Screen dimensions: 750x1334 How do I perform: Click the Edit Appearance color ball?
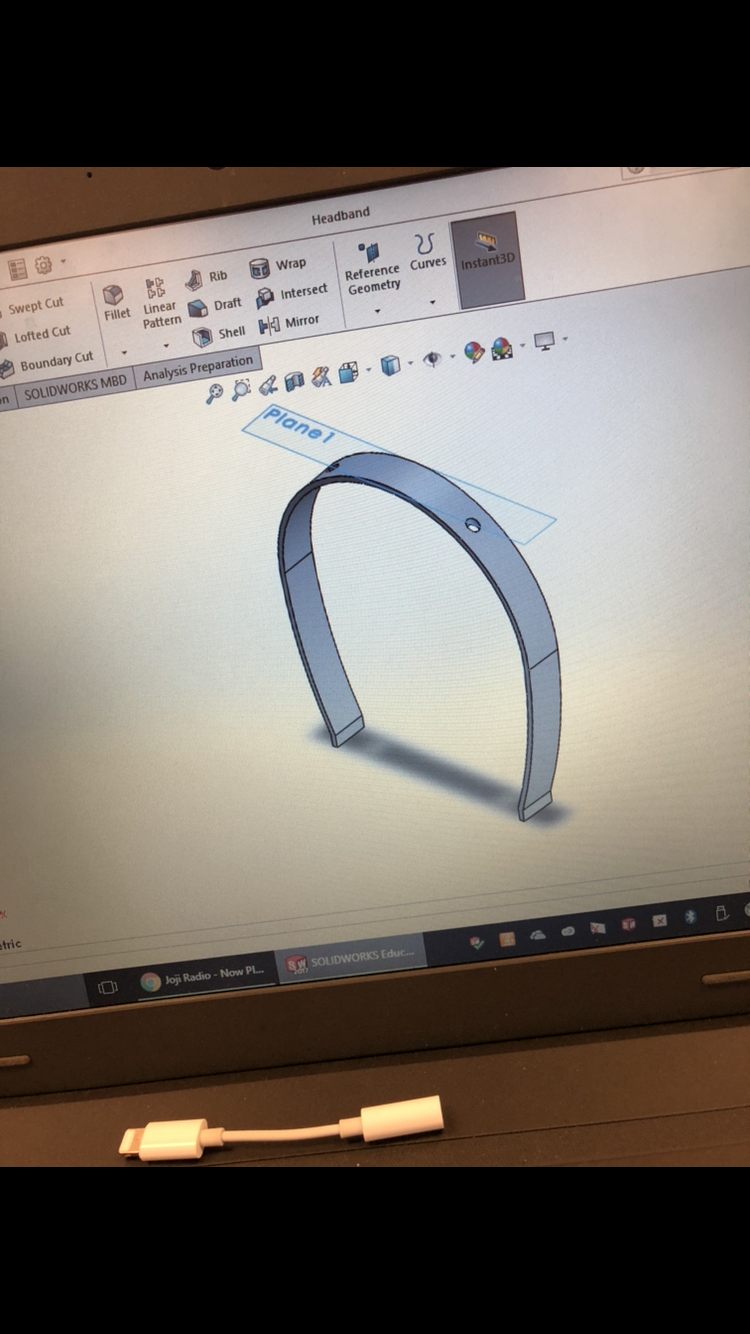coord(473,352)
